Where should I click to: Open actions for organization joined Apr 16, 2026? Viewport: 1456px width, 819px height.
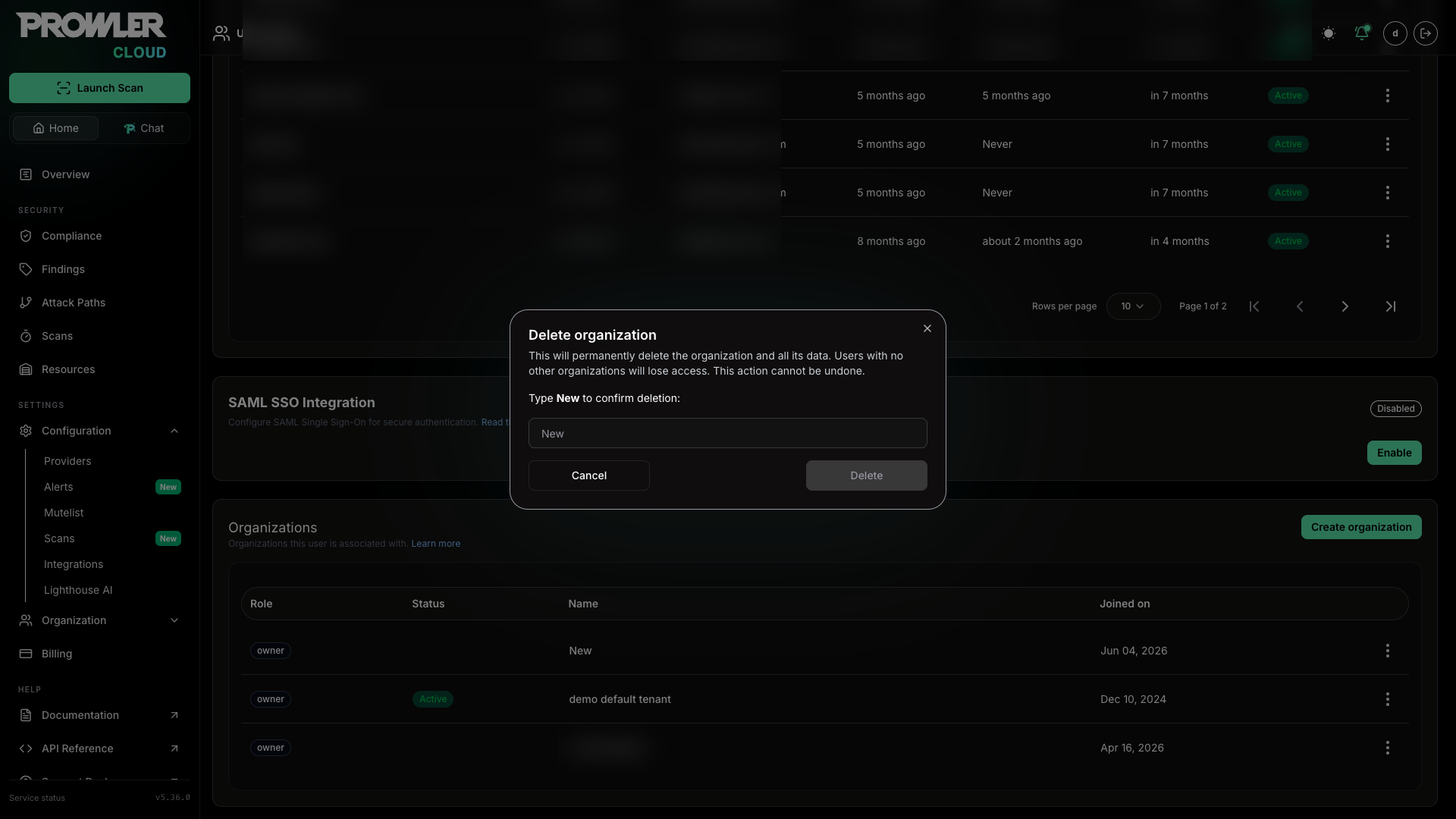1387,748
